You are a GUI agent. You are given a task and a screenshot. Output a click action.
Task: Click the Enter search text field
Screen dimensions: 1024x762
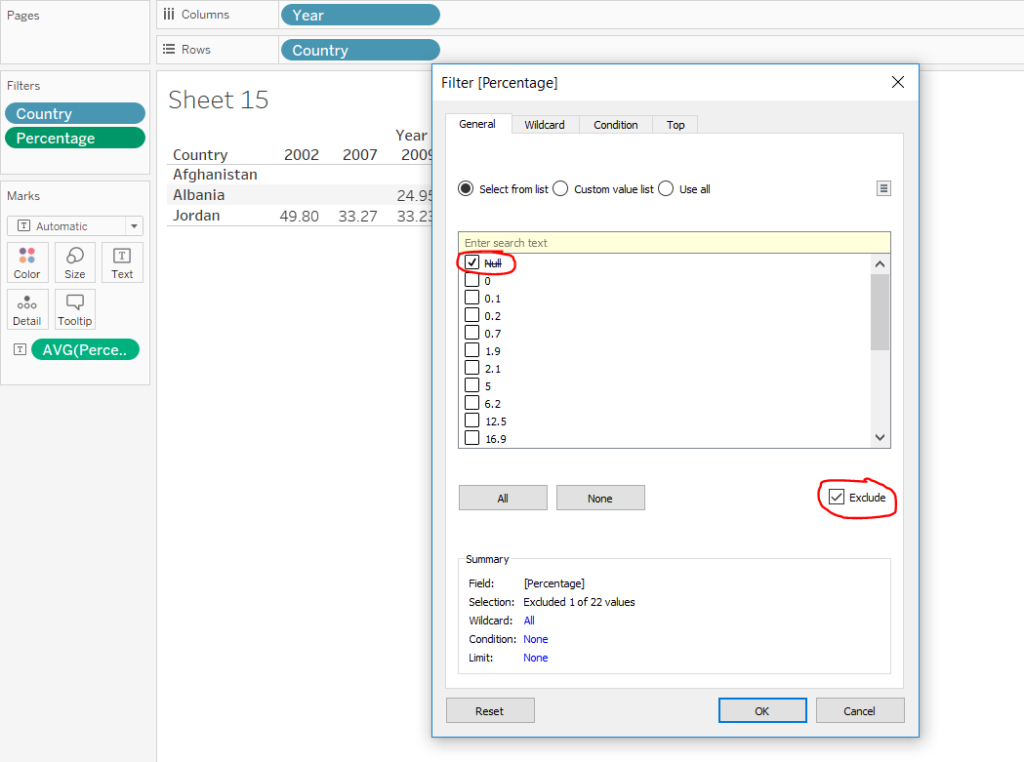674,243
